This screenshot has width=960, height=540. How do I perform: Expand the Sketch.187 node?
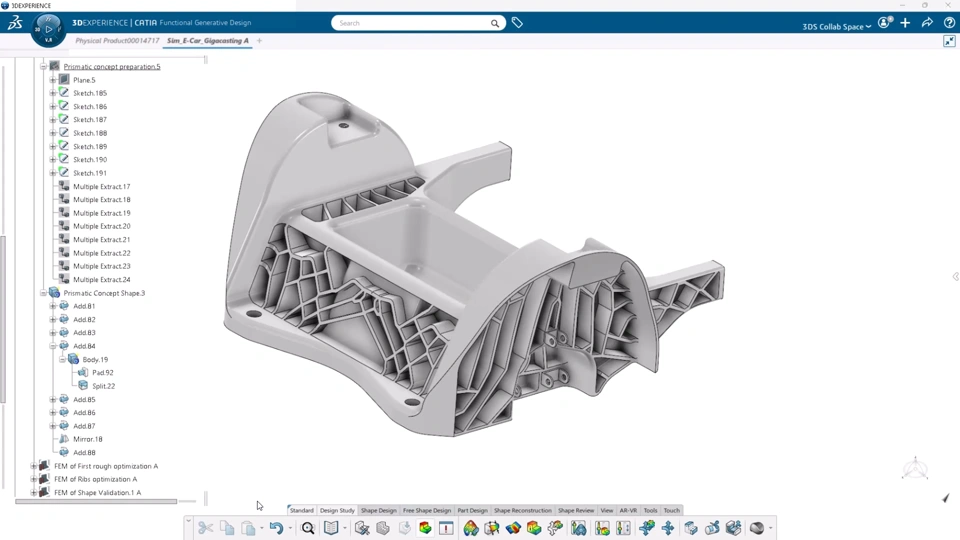53,119
